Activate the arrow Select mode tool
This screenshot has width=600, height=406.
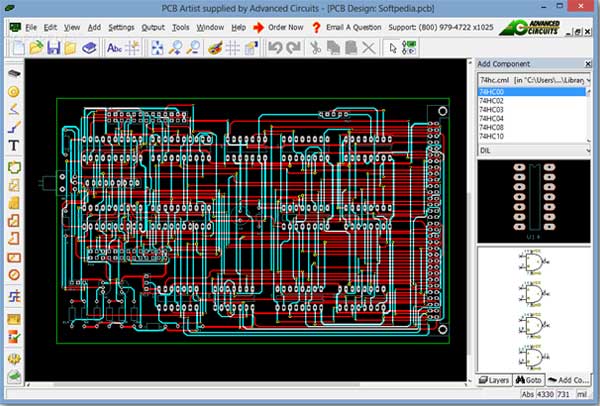393,47
